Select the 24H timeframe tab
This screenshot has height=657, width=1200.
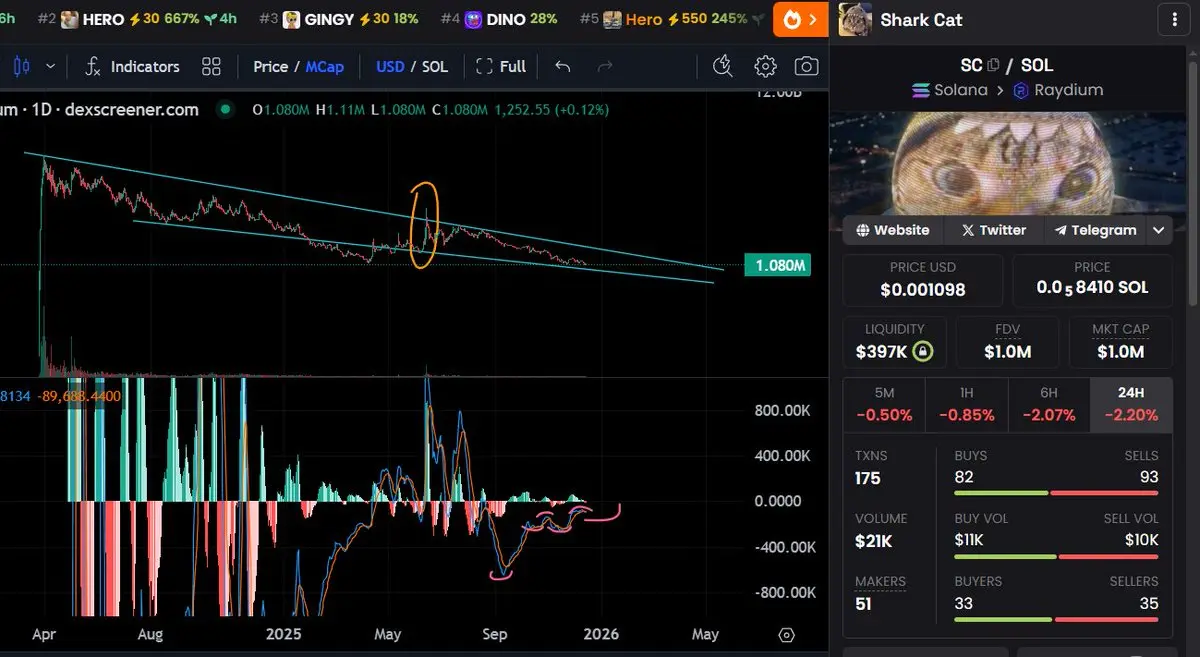point(1131,404)
